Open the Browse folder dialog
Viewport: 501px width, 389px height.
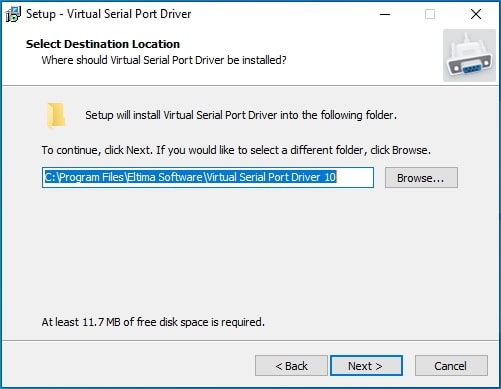point(421,178)
